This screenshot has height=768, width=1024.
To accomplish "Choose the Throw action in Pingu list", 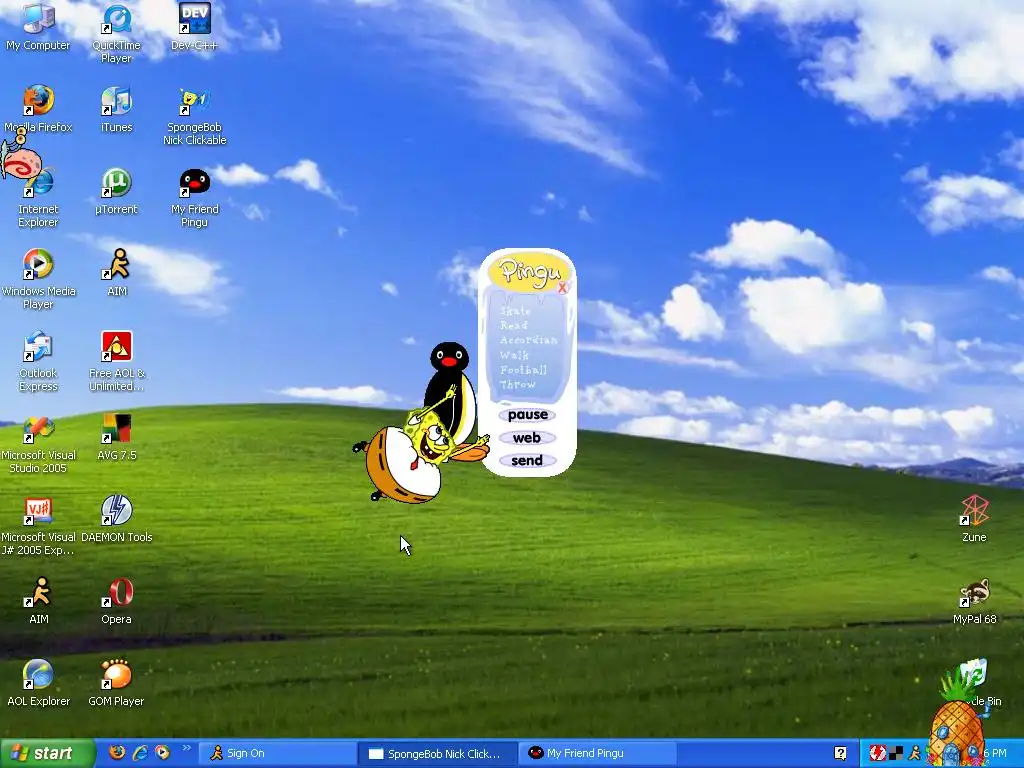I will click(x=518, y=385).
